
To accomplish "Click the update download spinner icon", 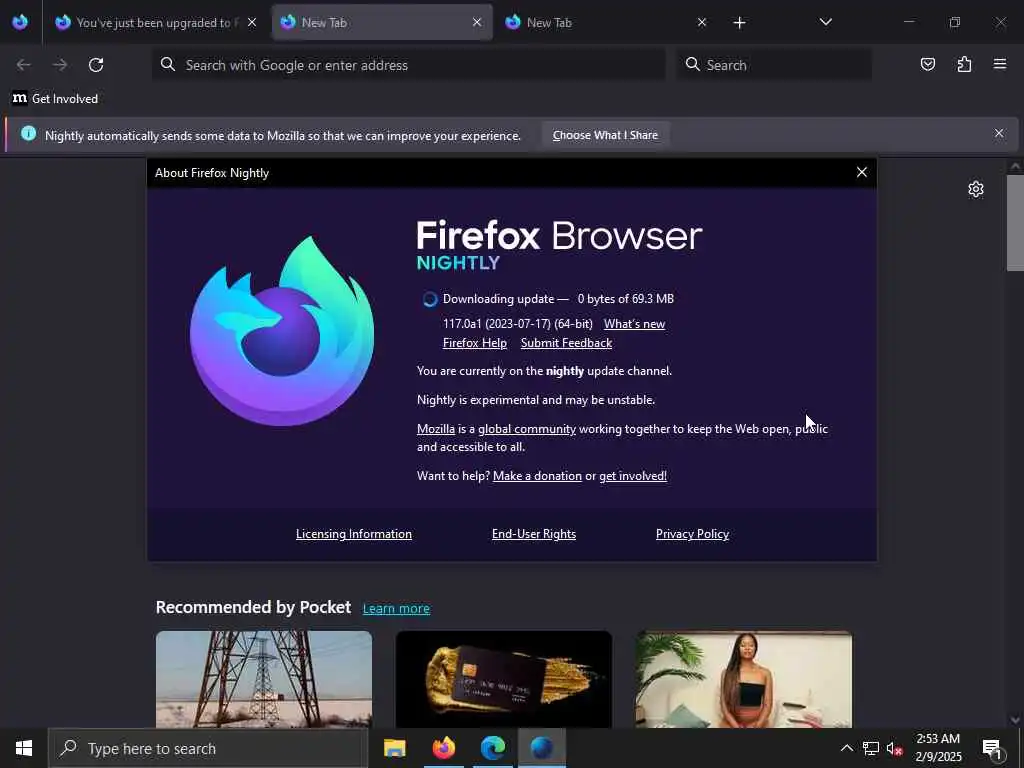I will point(430,299).
